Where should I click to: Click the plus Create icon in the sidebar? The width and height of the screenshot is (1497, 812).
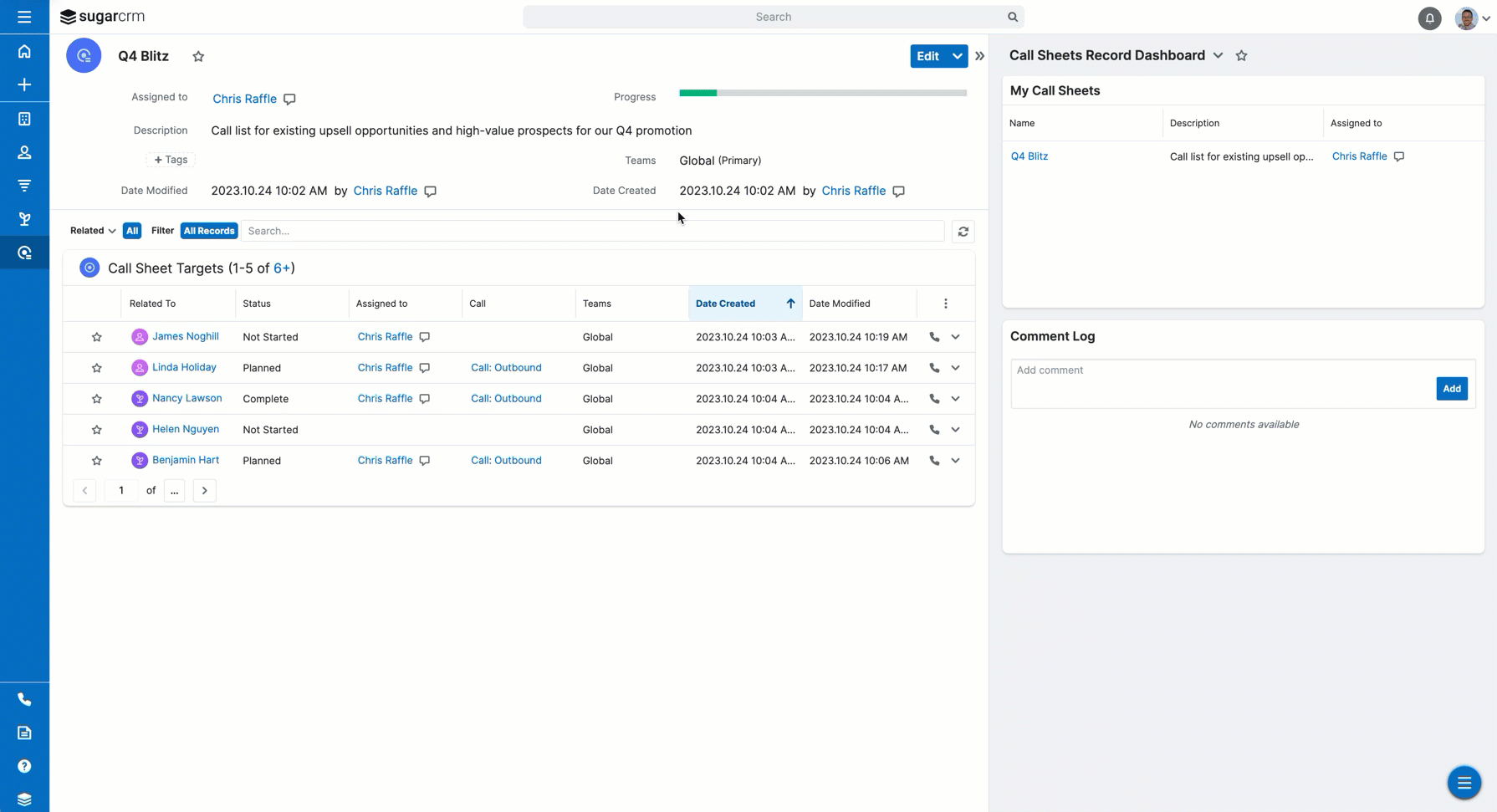[24, 85]
